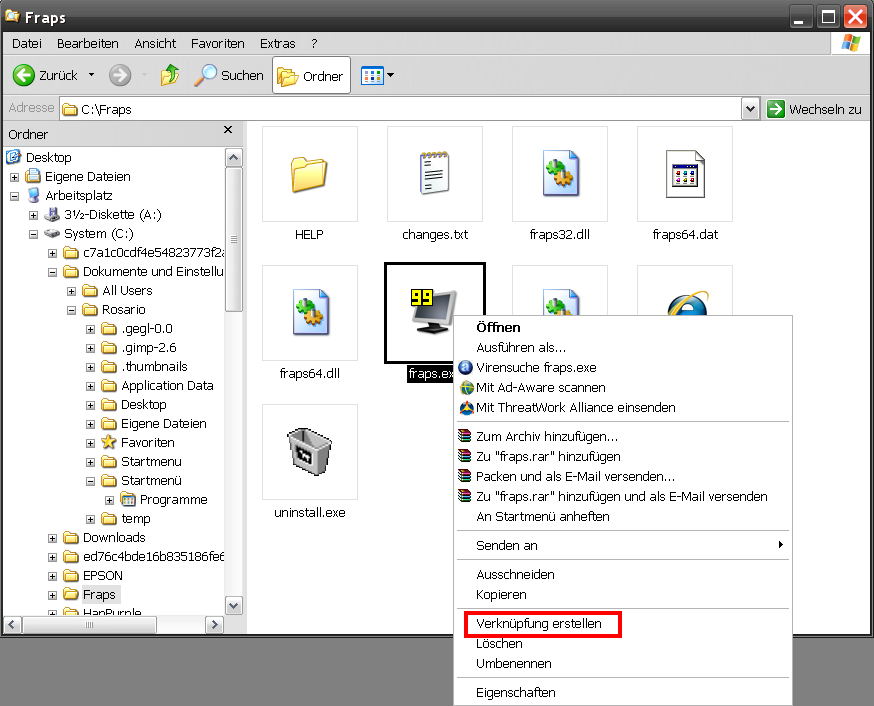Expand the All Users folder node
Image resolution: width=874 pixels, height=706 pixels.
pyautogui.click(x=71, y=291)
